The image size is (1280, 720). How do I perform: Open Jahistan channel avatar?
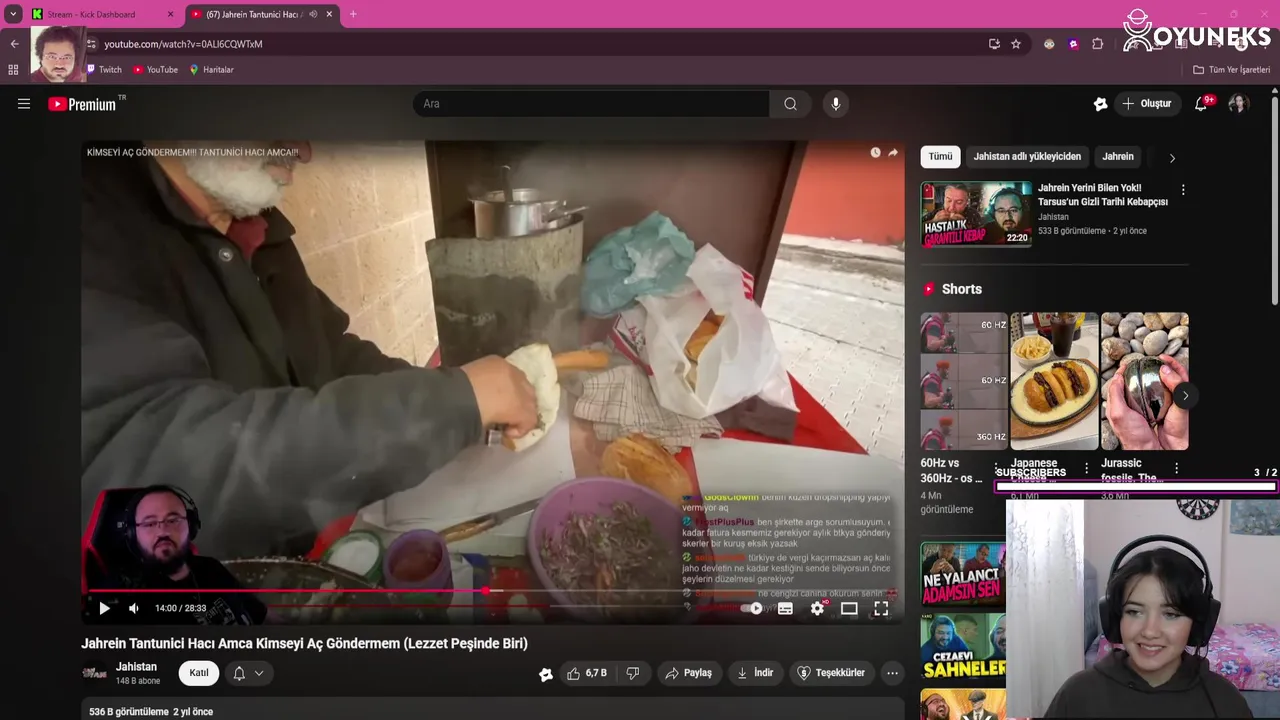(x=94, y=673)
